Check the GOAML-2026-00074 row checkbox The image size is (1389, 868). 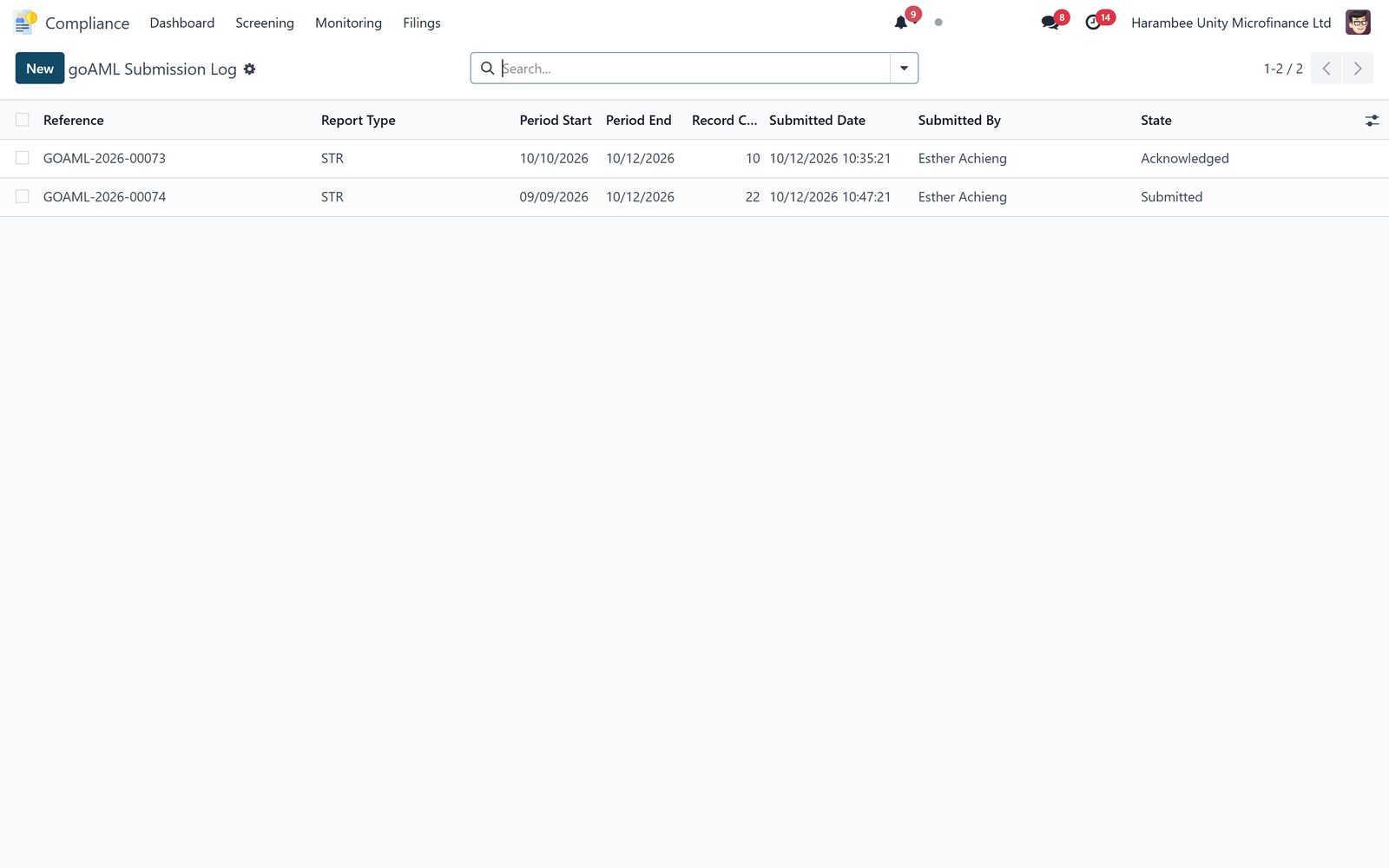23,197
